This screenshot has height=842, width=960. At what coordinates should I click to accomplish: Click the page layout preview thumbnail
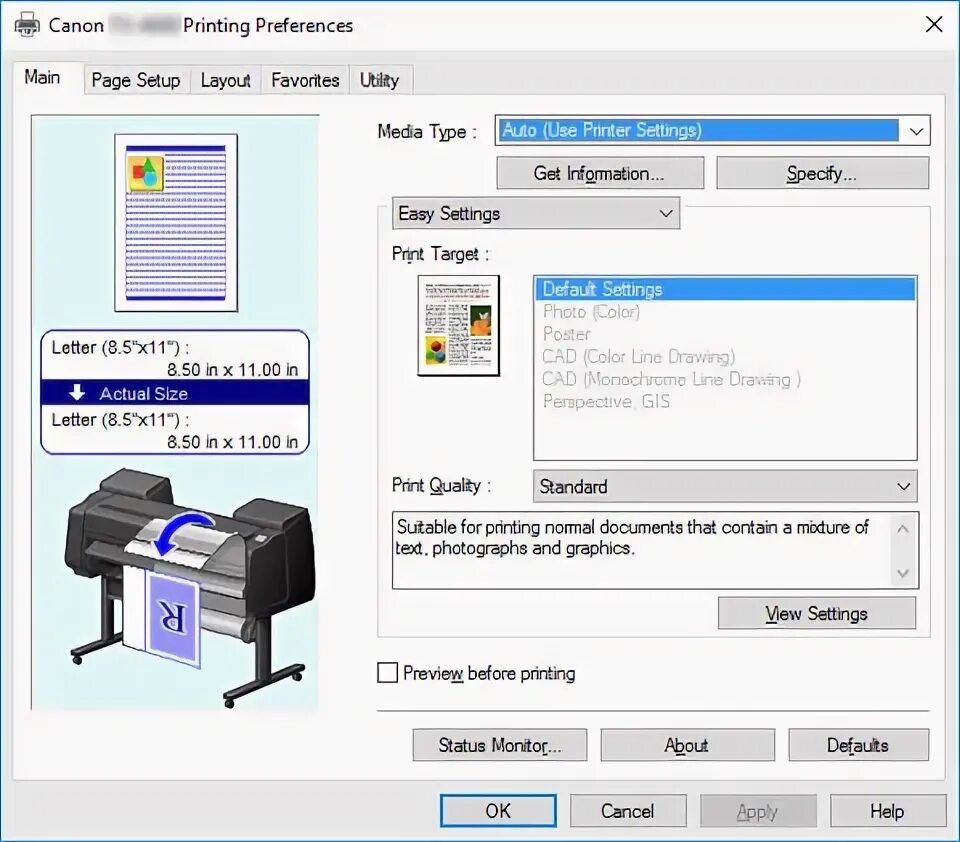(x=176, y=223)
